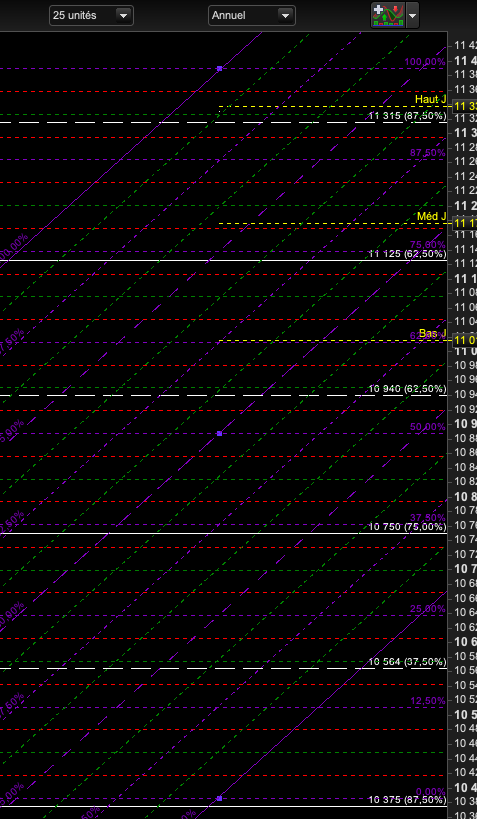Open the "25 unités" dropdown
Image resolution: width=477 pixels, height=819 pixels.
[91, 15]
